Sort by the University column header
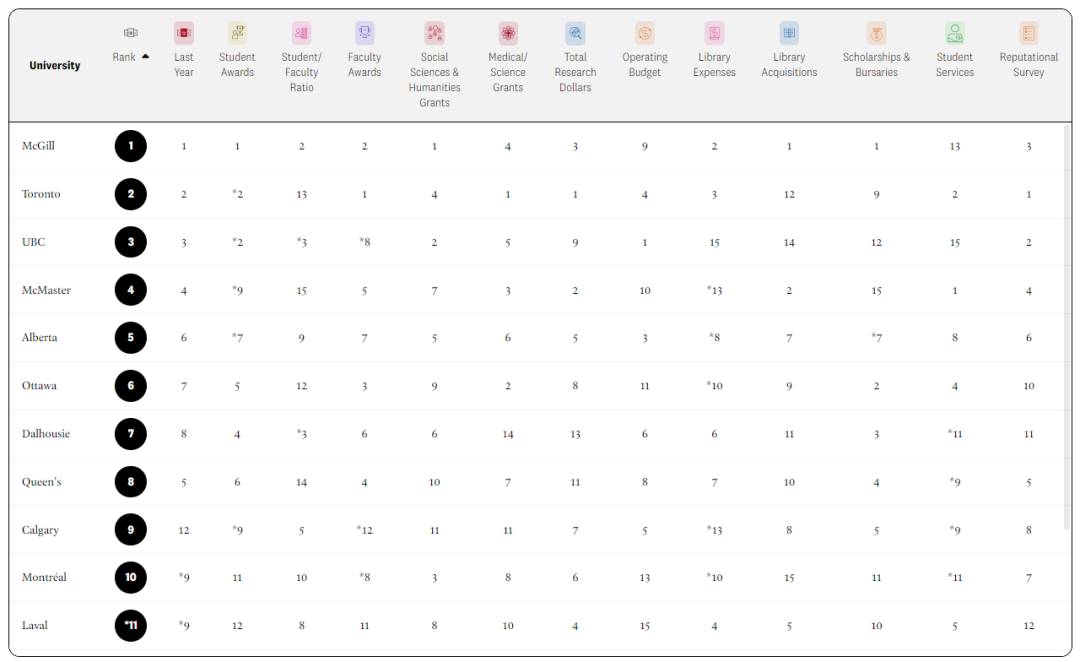Image resolution: width=1080 pixels, height=662 pixels. point(54,65)
